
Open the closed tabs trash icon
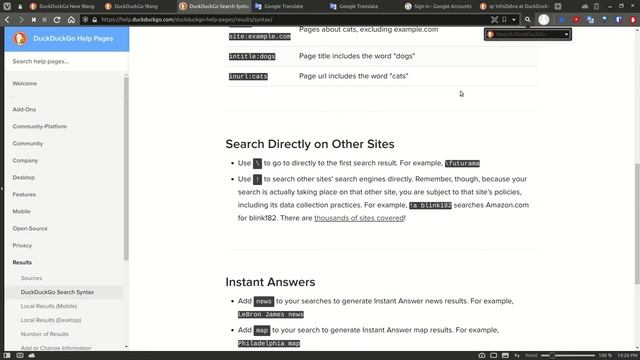(596, 7)
